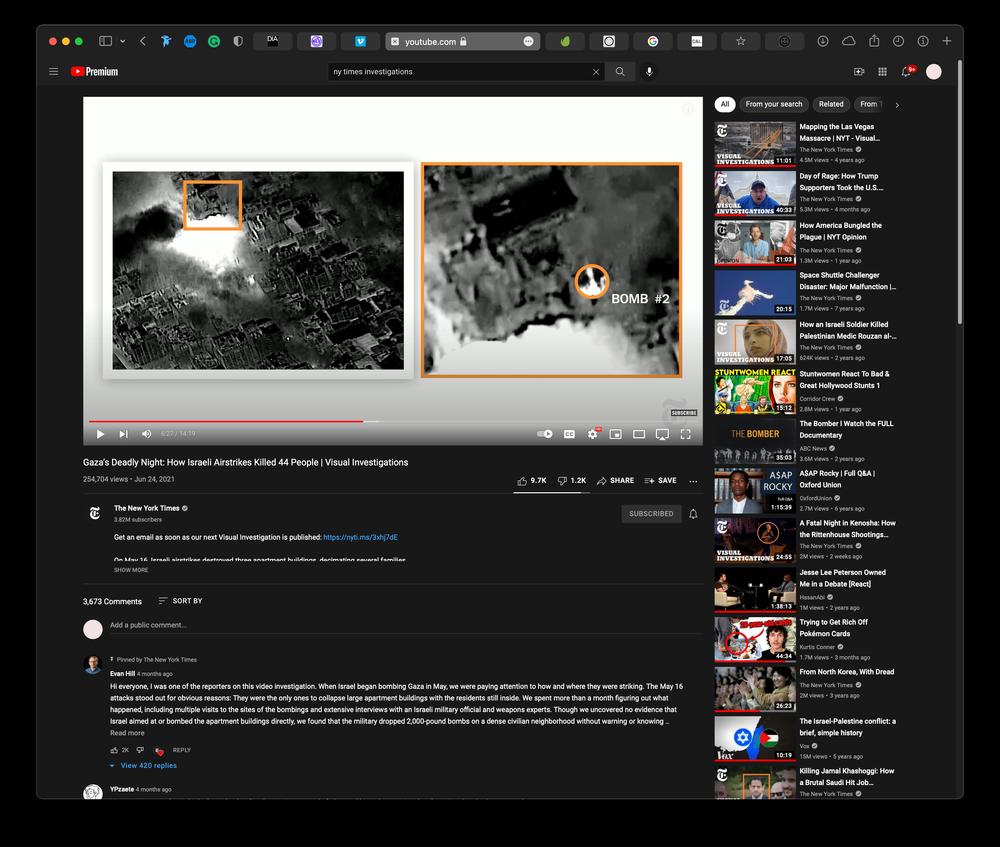1000x847 pixels.
Task: Open the Safari share menu
Action: pos(874,41)
